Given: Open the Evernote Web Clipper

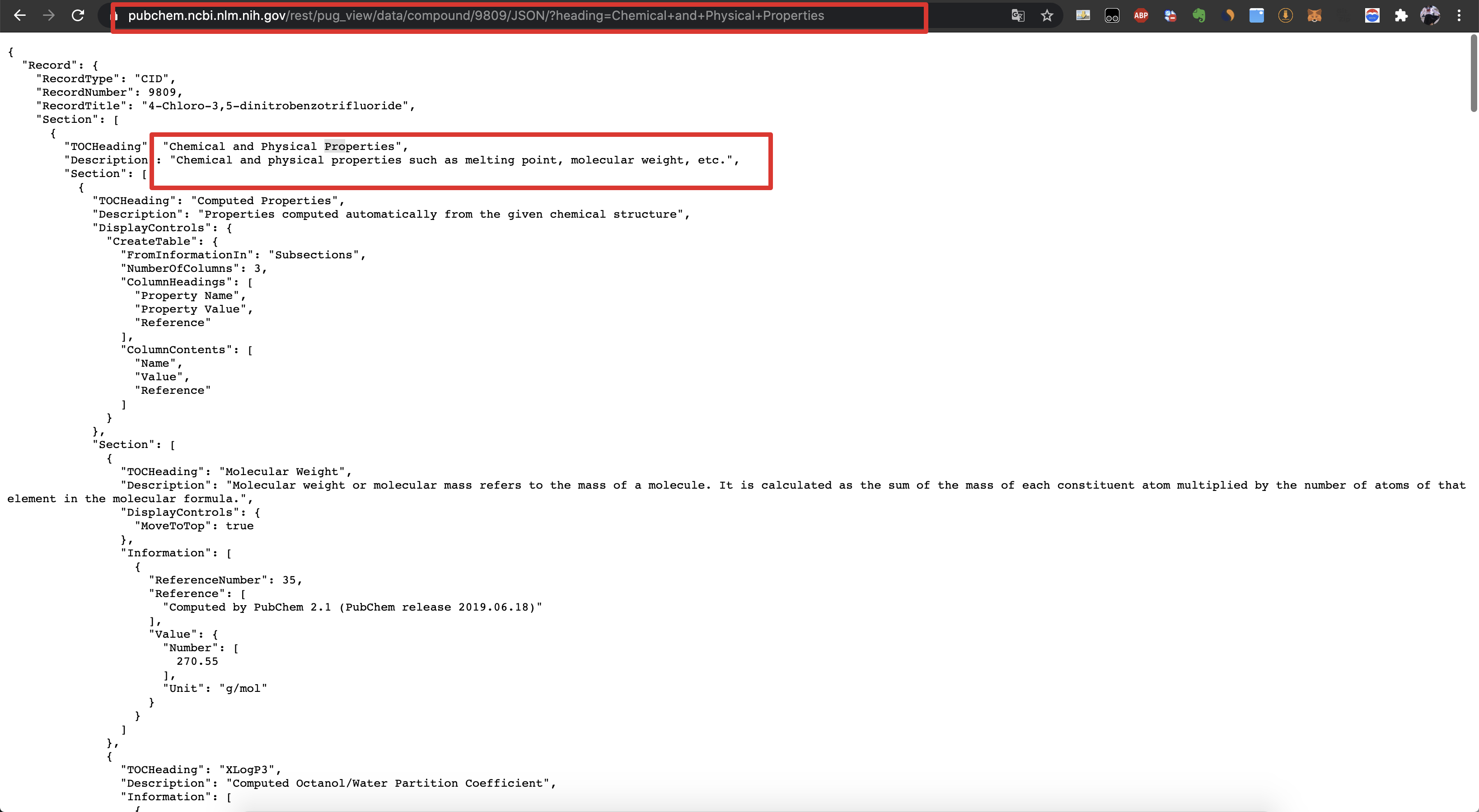Looking at the screenshot, I should coord(1200,15).
